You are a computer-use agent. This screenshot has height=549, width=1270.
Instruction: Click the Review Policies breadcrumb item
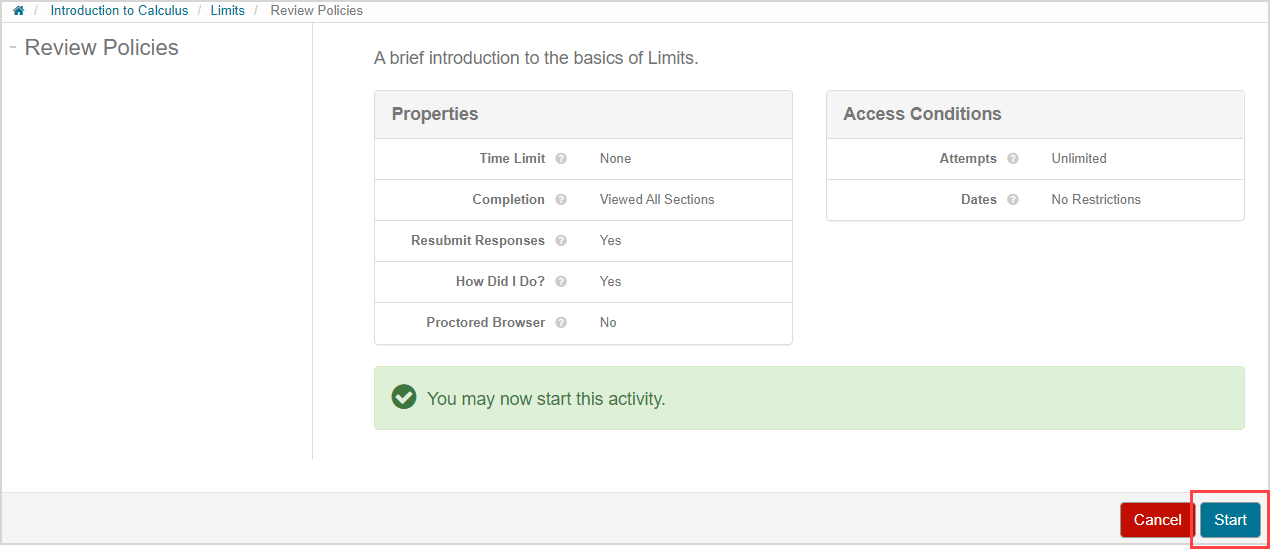pos(316,11)
